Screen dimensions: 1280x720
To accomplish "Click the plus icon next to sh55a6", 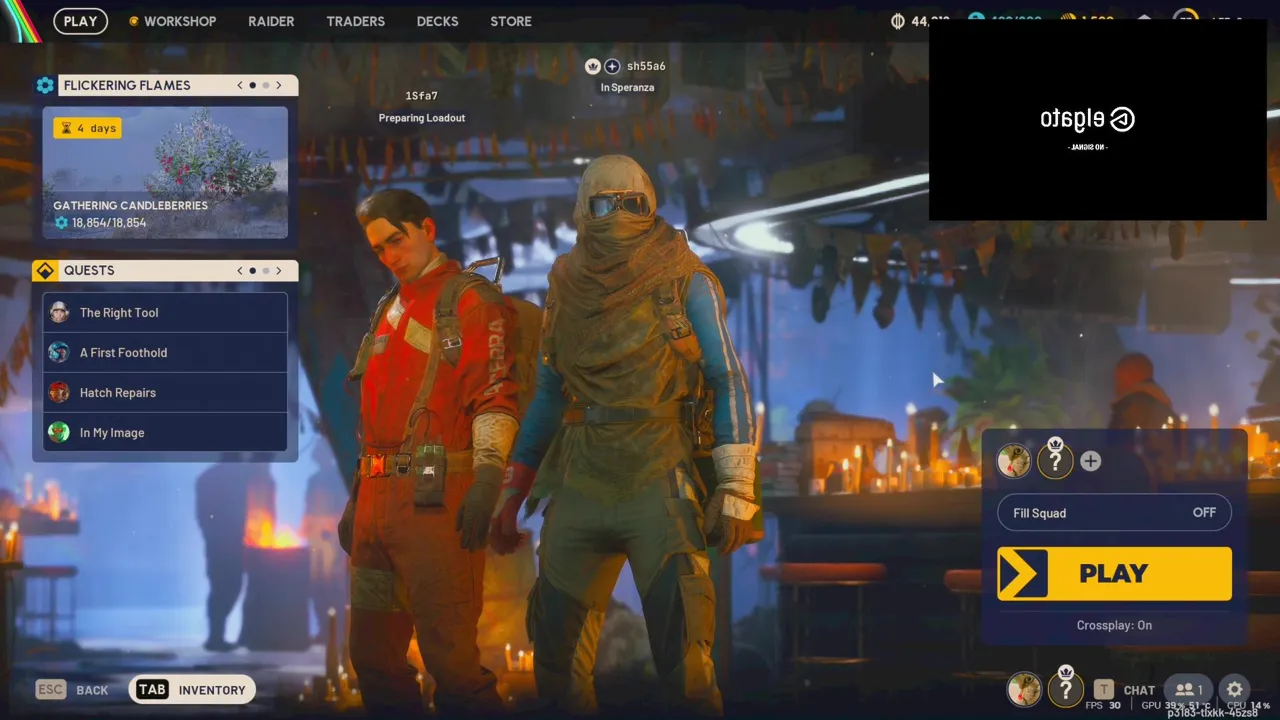I will (612, 66).
